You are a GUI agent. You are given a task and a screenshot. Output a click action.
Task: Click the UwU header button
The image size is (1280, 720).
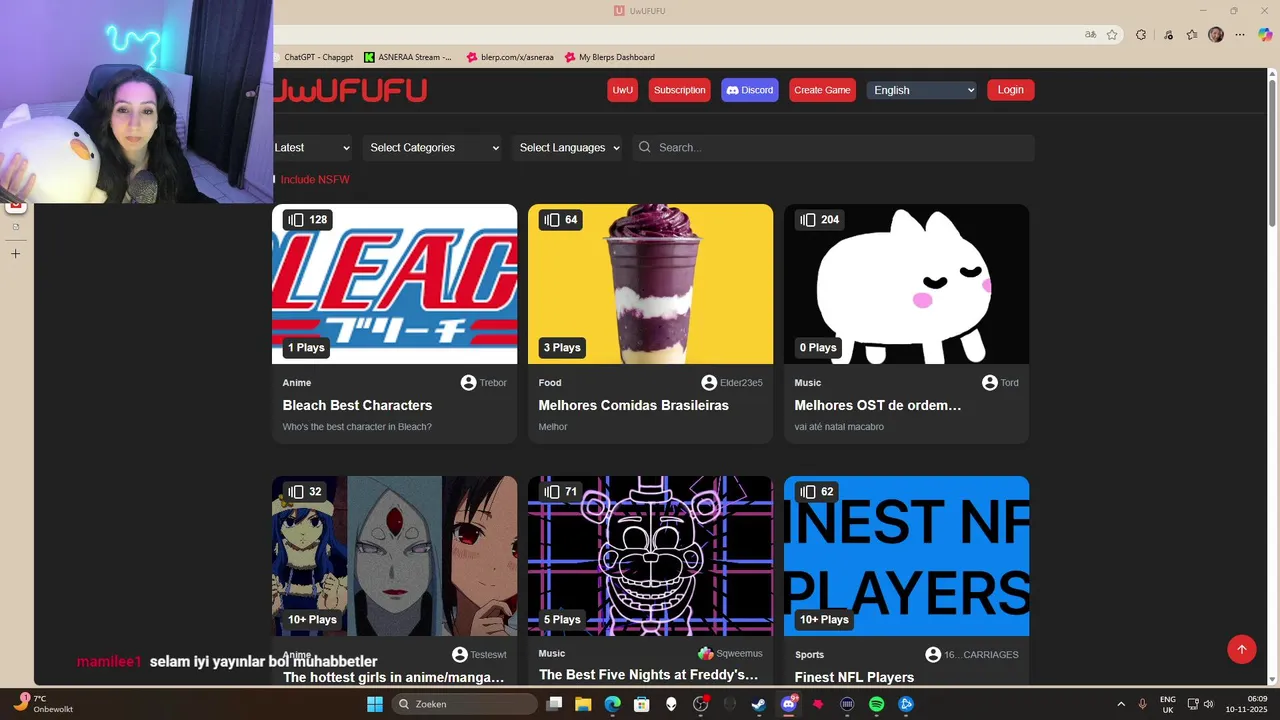[x=623, y=90]
